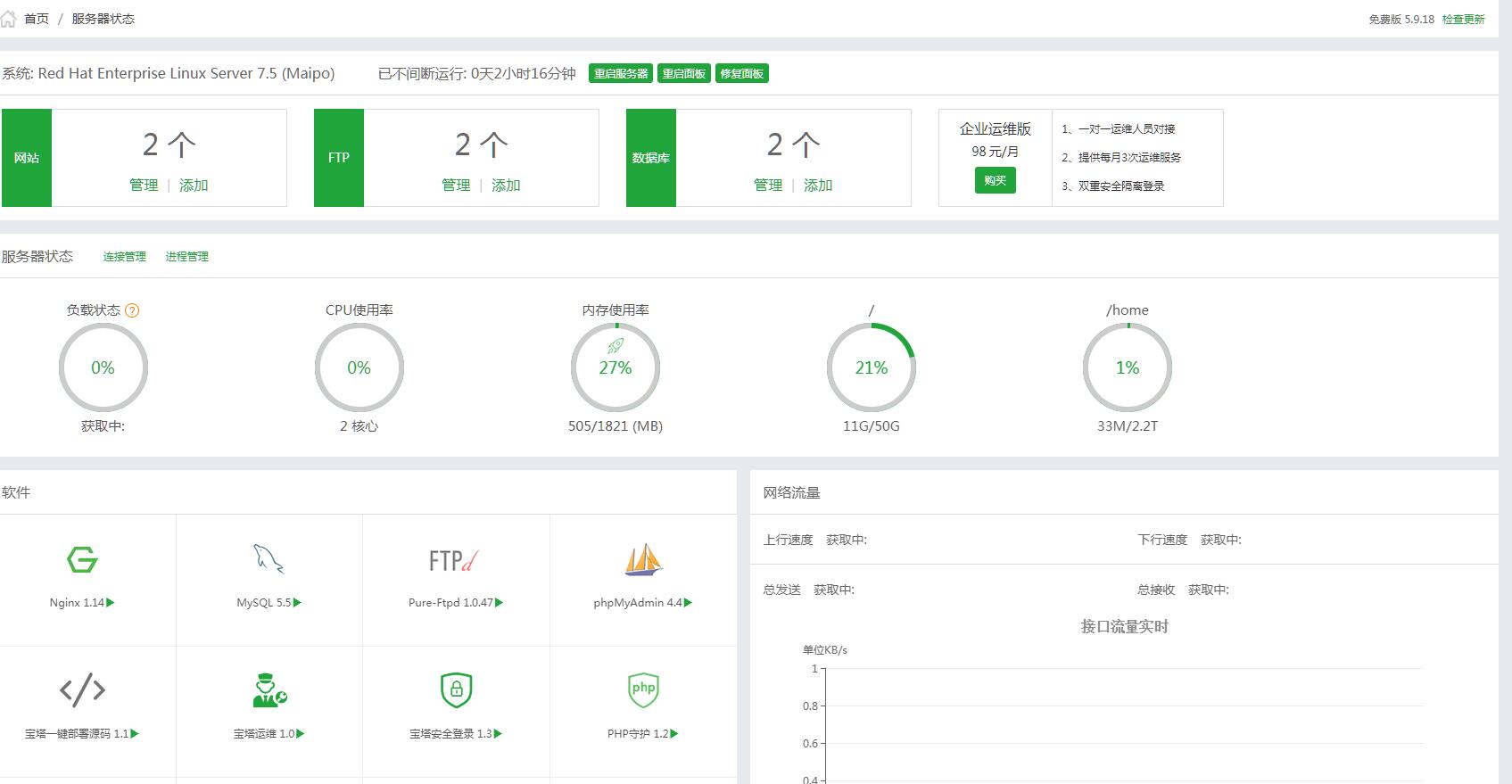Click the /home disk 1% gauge
Viewport: 1512px width, 784px height.
click(x=1128, y=367)
